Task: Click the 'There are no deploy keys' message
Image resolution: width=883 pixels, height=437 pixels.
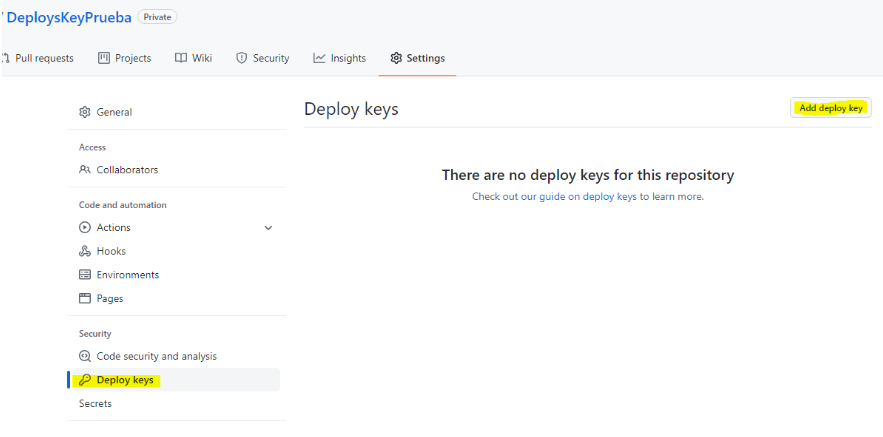Action: point(588,175)
